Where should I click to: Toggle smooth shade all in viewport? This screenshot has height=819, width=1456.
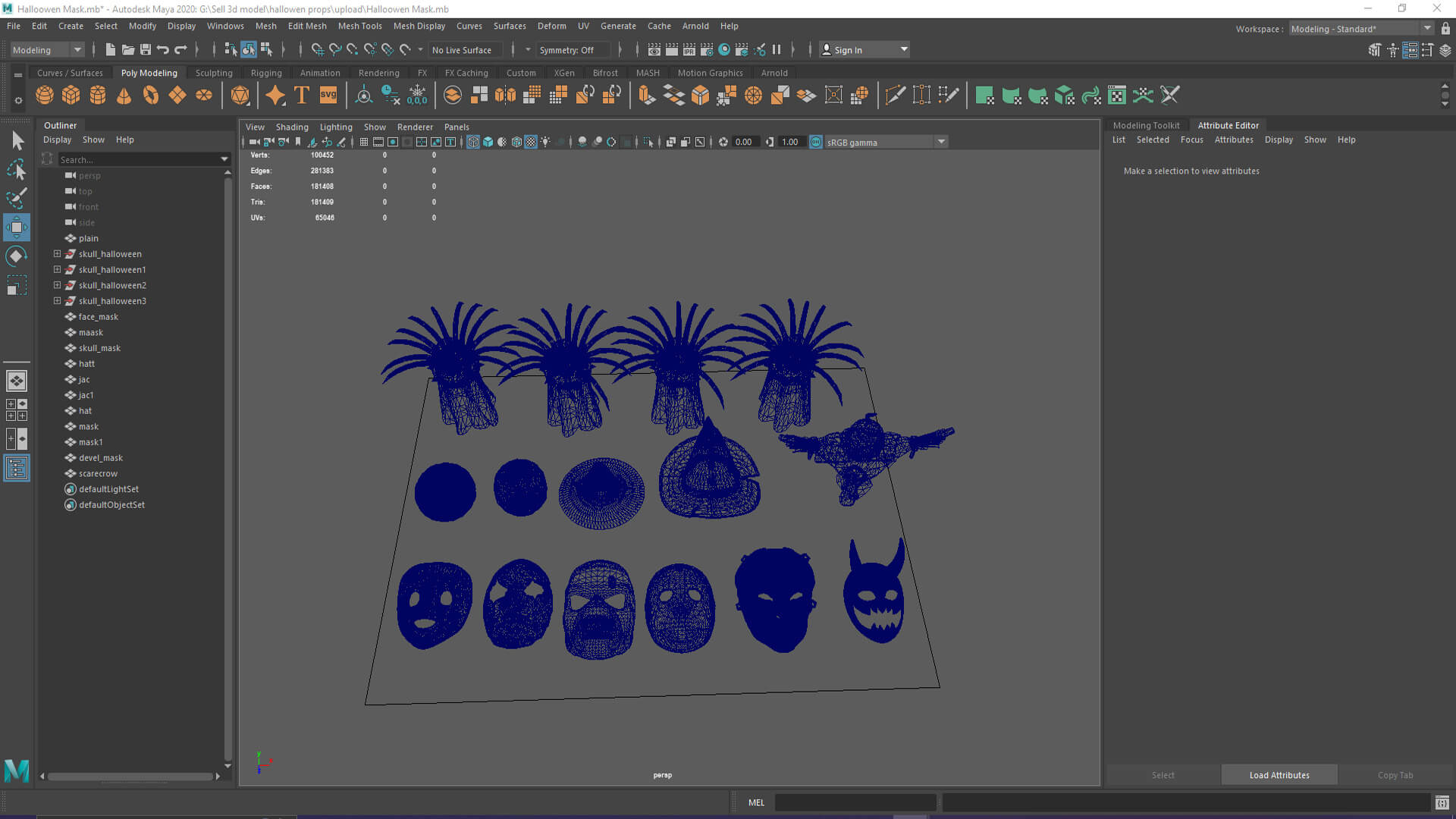click(488, 142)
